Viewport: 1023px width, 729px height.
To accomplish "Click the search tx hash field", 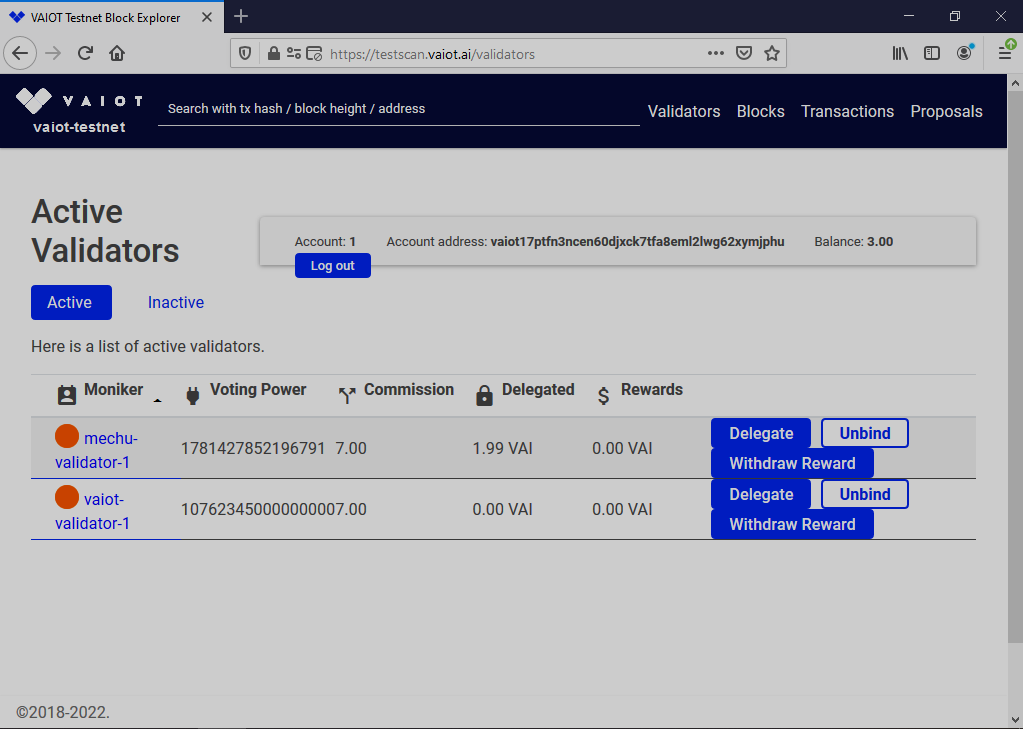I will [x=399, y=109].
